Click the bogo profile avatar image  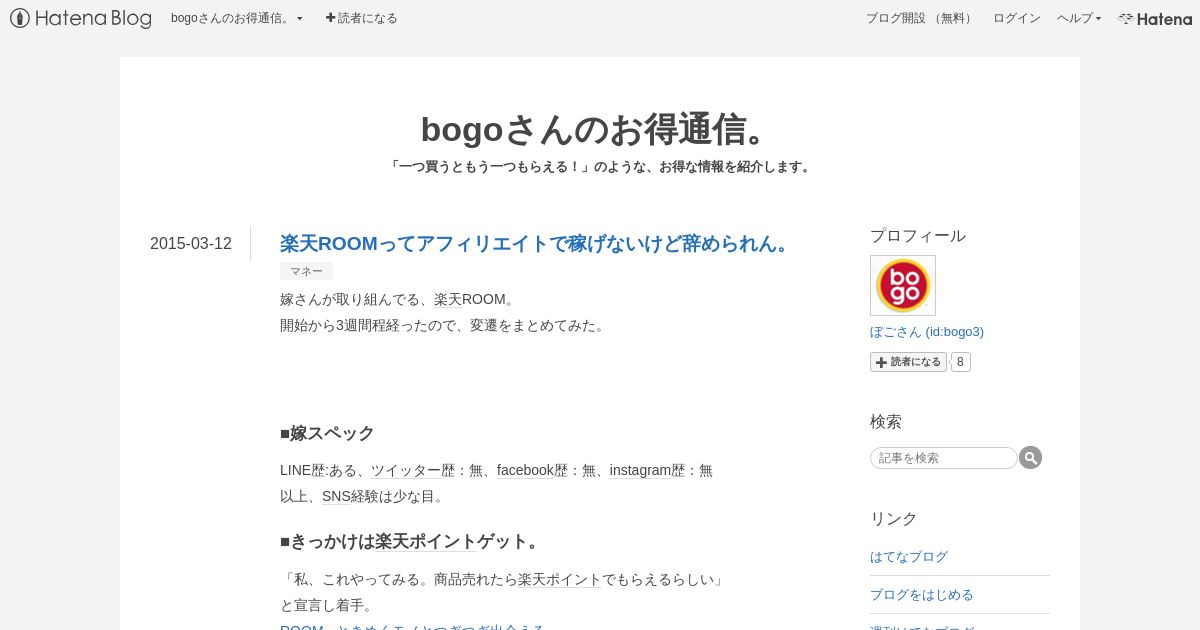point(903,285)
